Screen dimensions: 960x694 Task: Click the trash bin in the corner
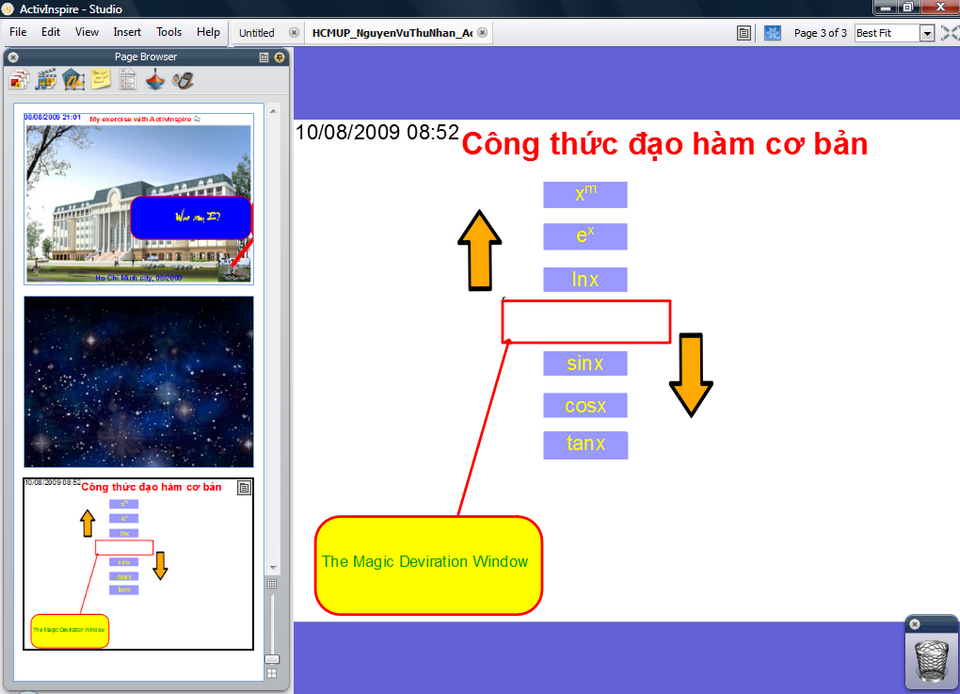tap(930, 660)
